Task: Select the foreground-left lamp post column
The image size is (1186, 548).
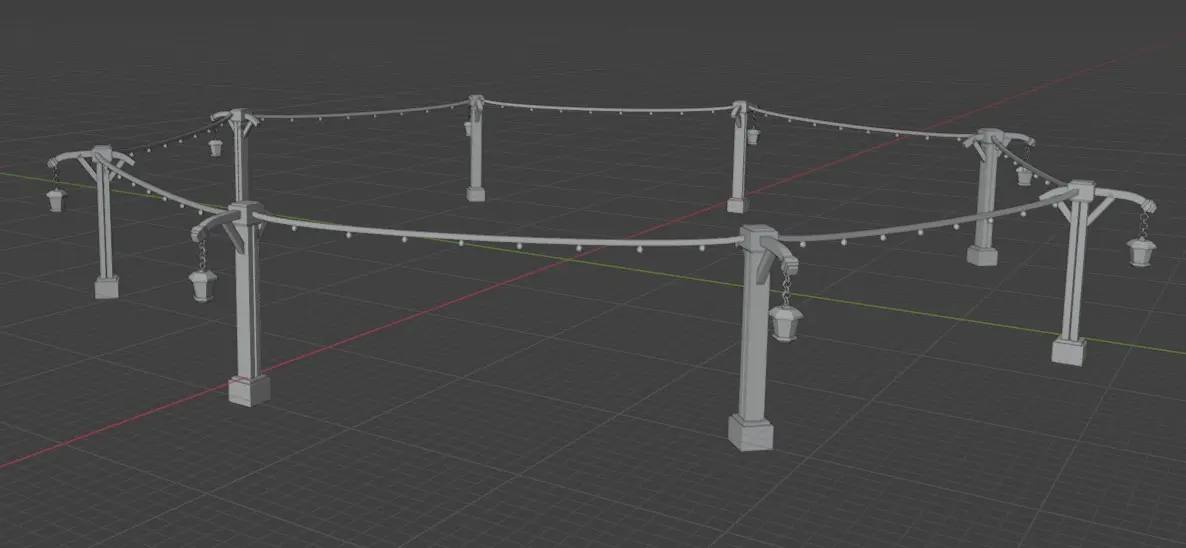Action: (x=247, y=302)
